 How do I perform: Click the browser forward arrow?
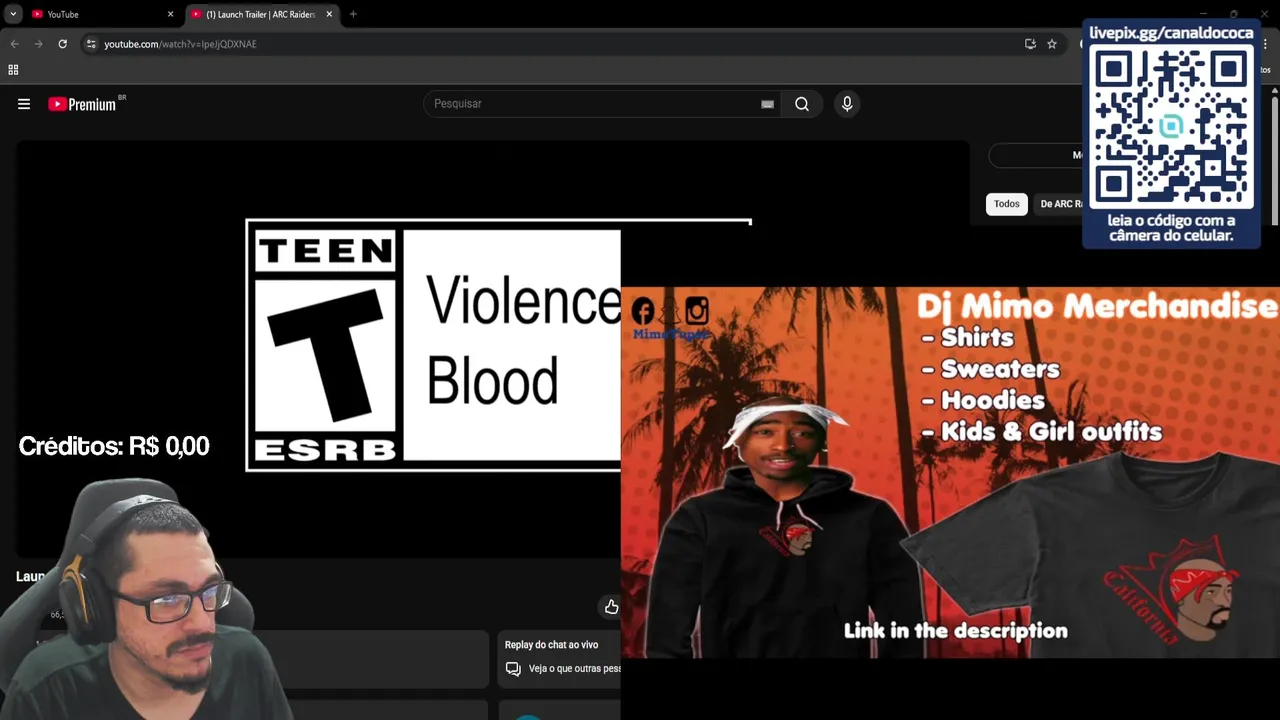(x=38, y=44)
